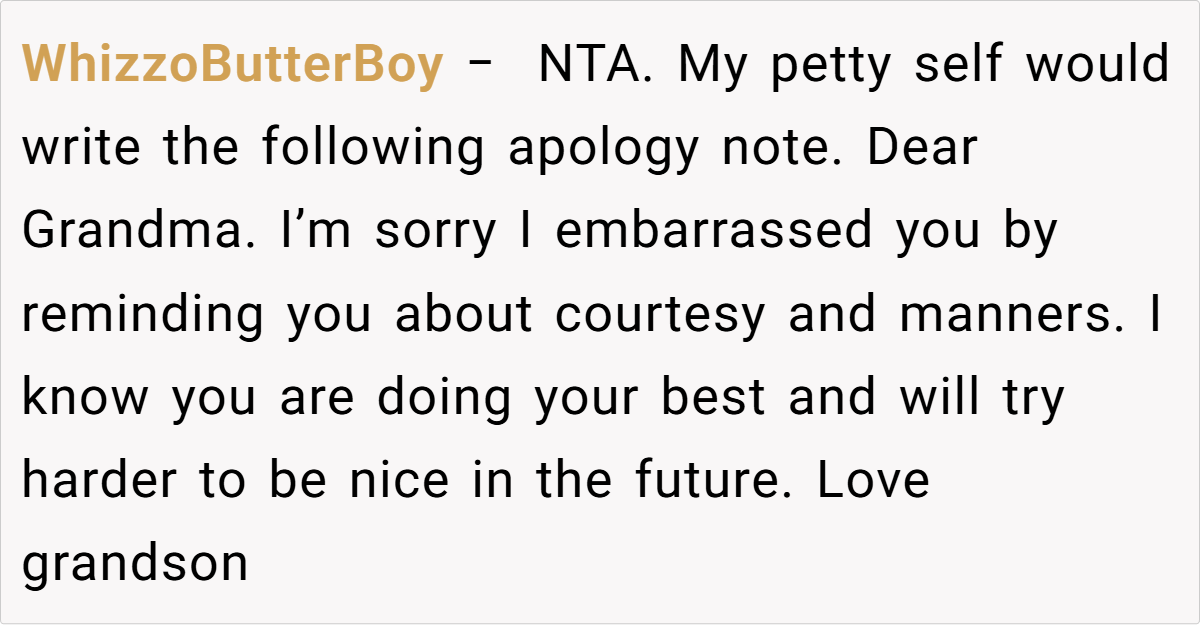Place cursor on the word 'Dear'
Viewport: 1200px width, 625px height.
921,149
